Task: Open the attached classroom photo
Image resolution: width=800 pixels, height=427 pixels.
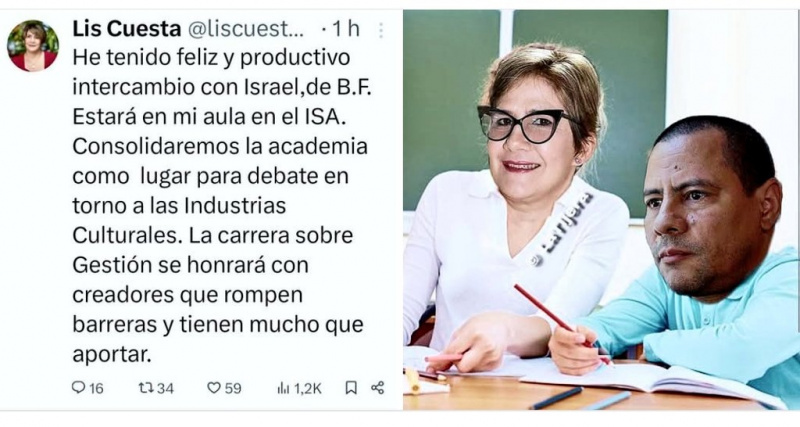Action: point(601,210)
